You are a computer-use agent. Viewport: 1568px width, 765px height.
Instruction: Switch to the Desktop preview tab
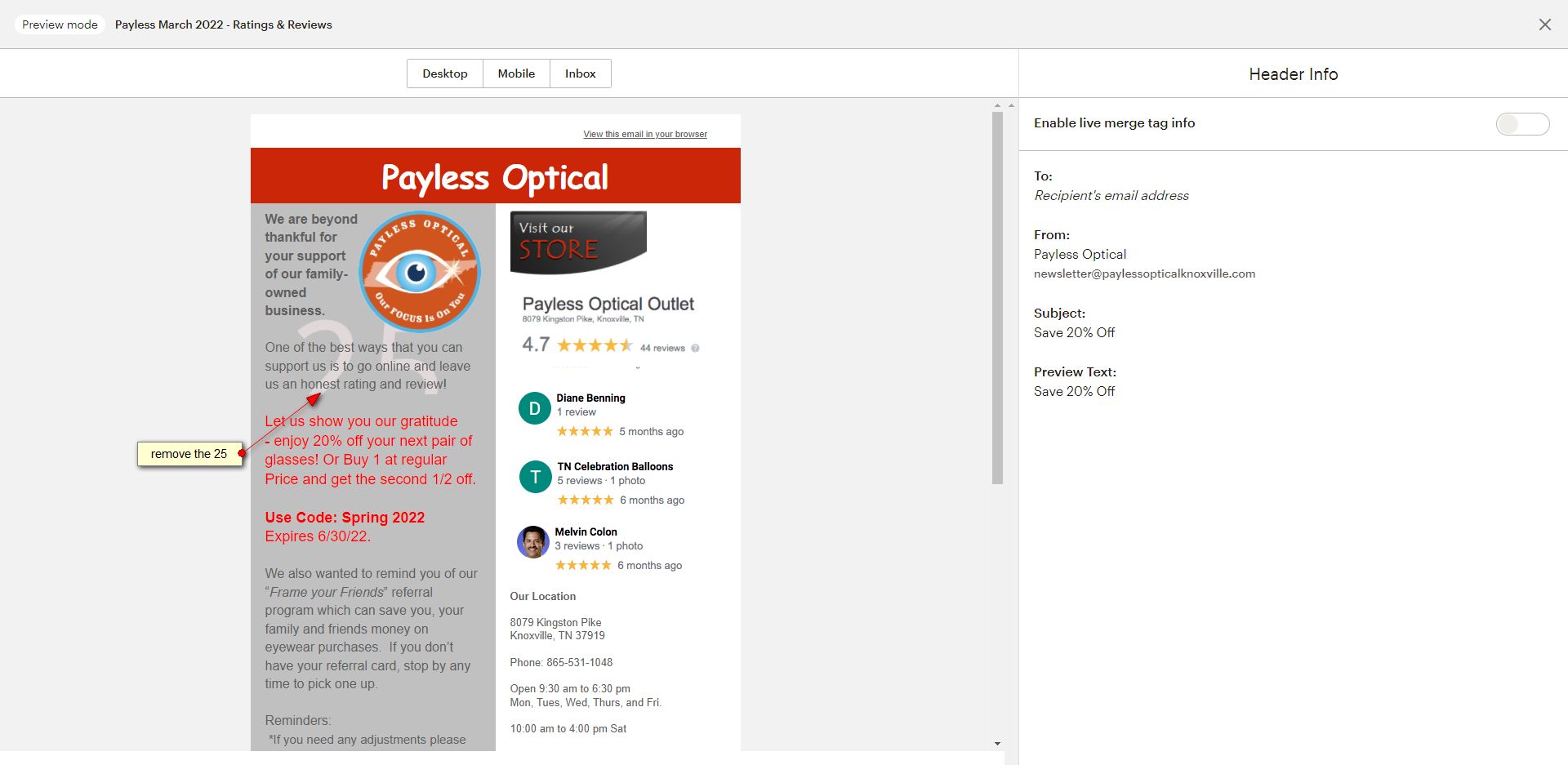click(x=445, y=73)
